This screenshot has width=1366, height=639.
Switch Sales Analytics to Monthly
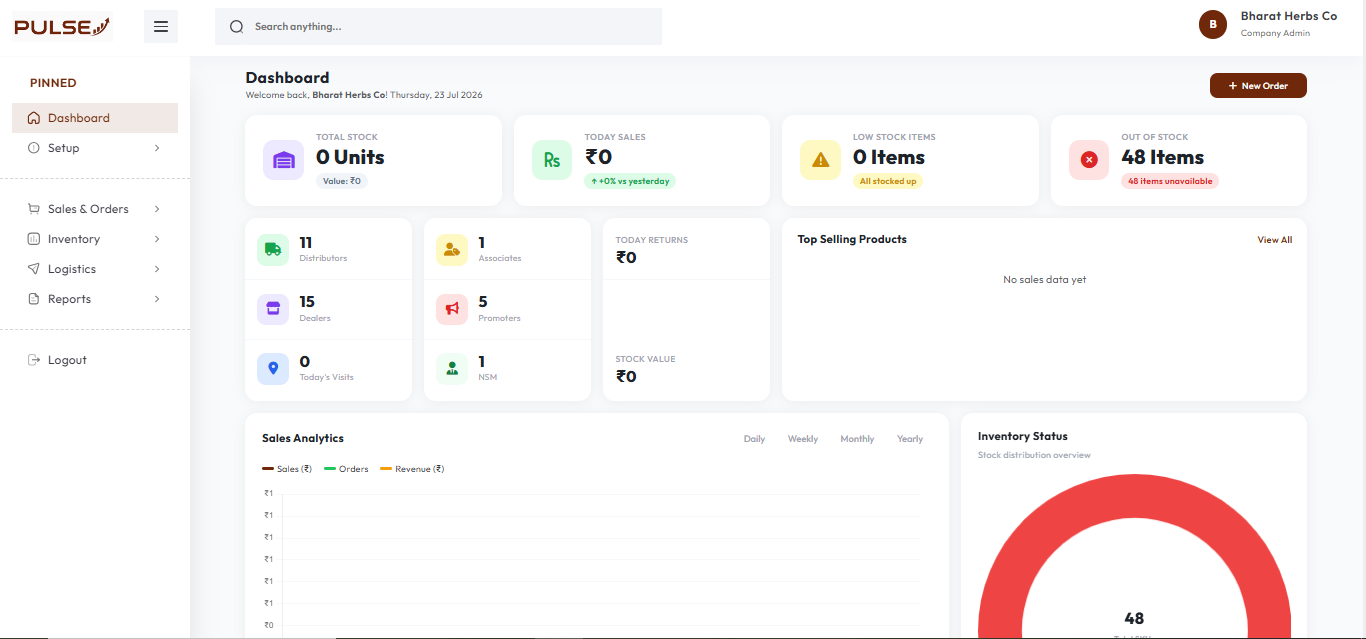coord(857,439)
